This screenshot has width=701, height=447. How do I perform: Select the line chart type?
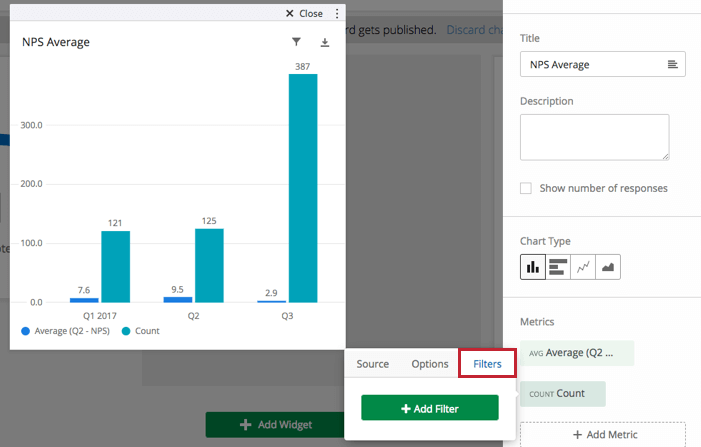point(583,267)
